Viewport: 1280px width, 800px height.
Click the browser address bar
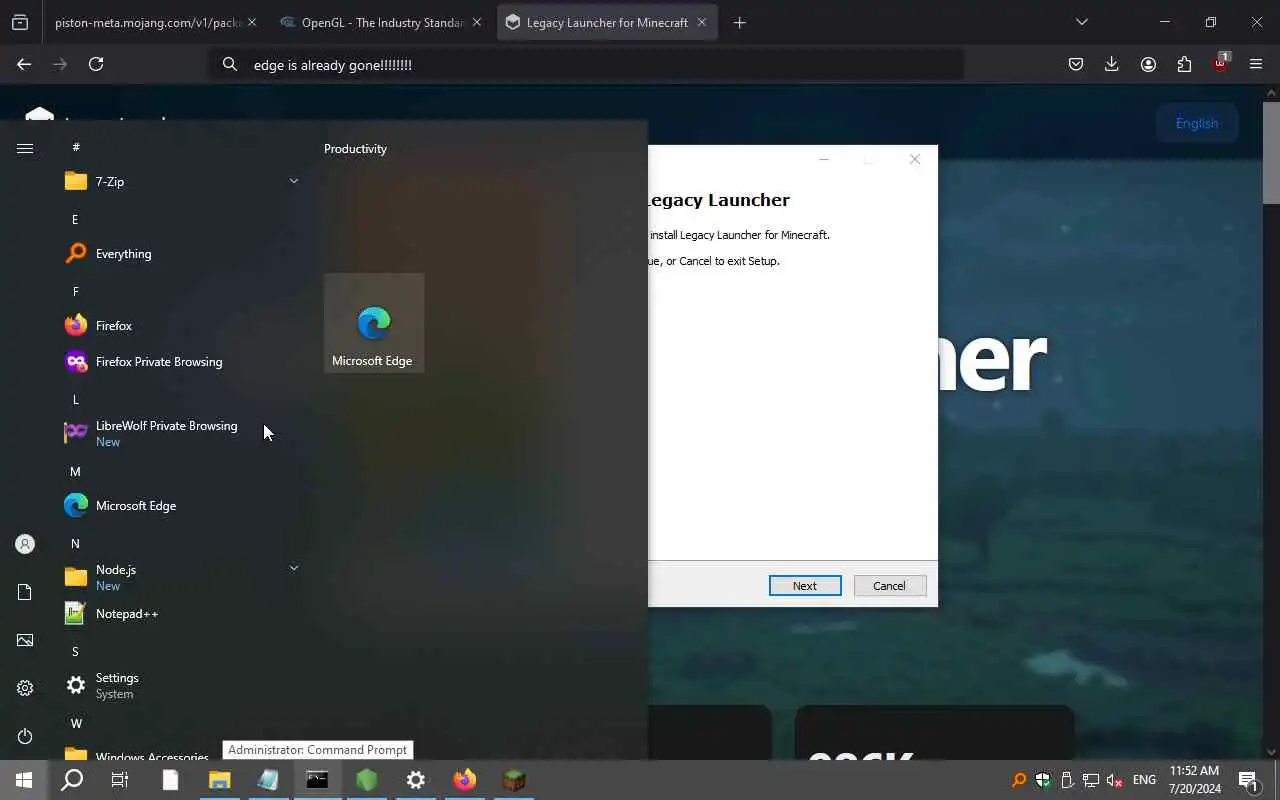[x=586, y=64]
